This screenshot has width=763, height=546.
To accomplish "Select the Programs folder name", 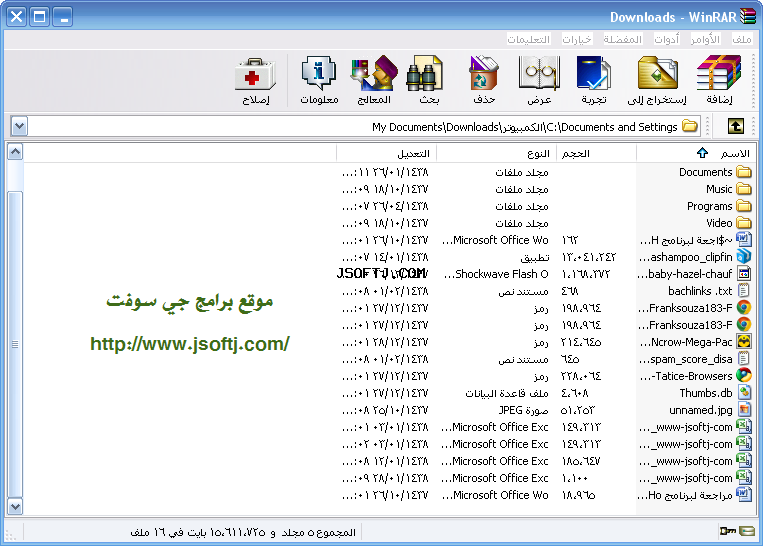I will pyautogui.click(x=709, y=206).
